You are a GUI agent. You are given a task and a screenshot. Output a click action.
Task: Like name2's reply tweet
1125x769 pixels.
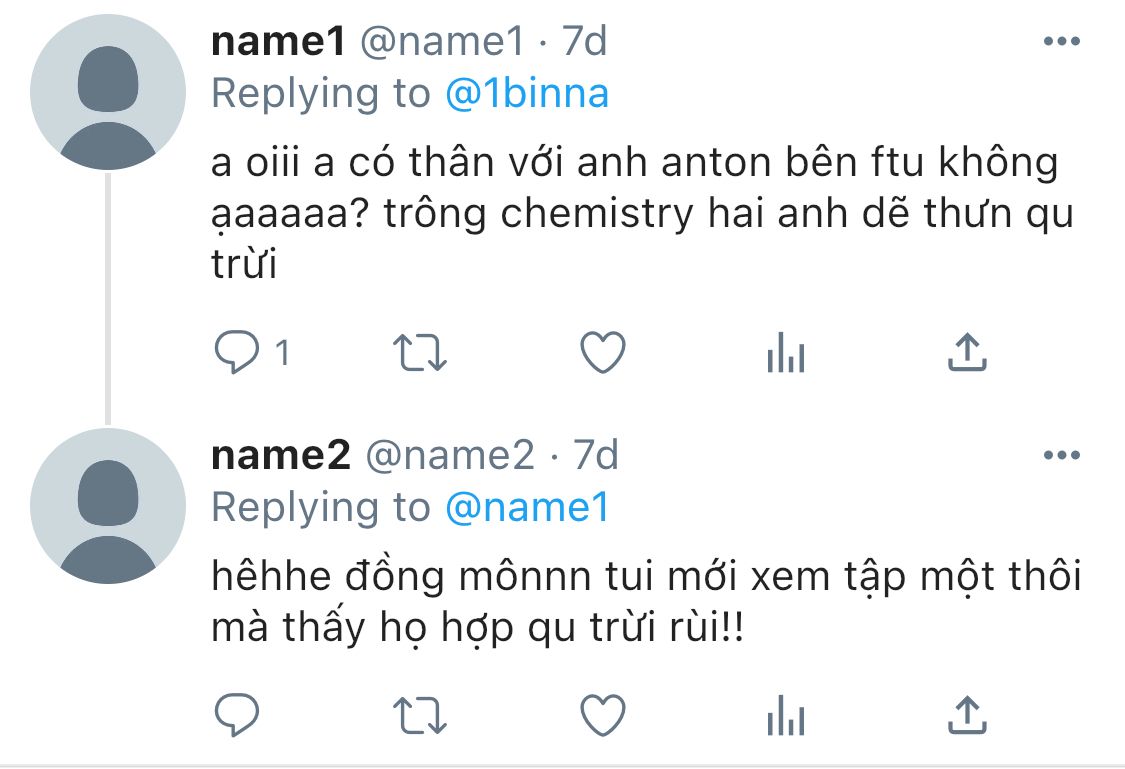[603, 715]
